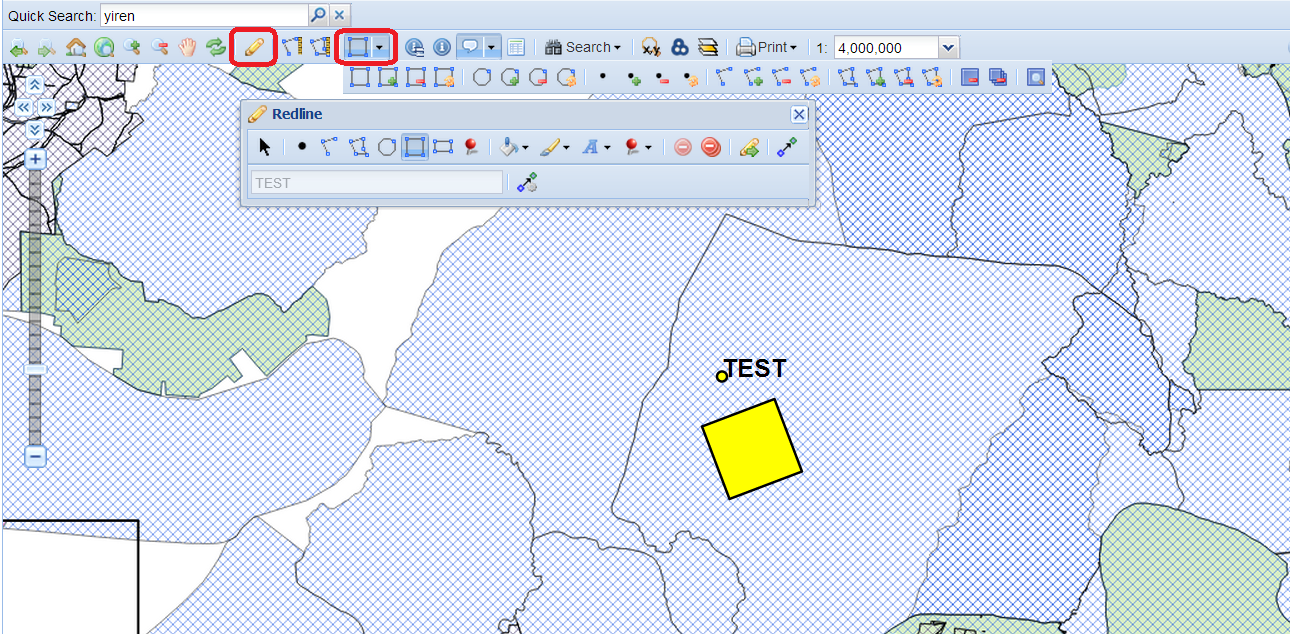
Task: Delete the selected redline with the single red icon
Action: (x=683, y=147)
